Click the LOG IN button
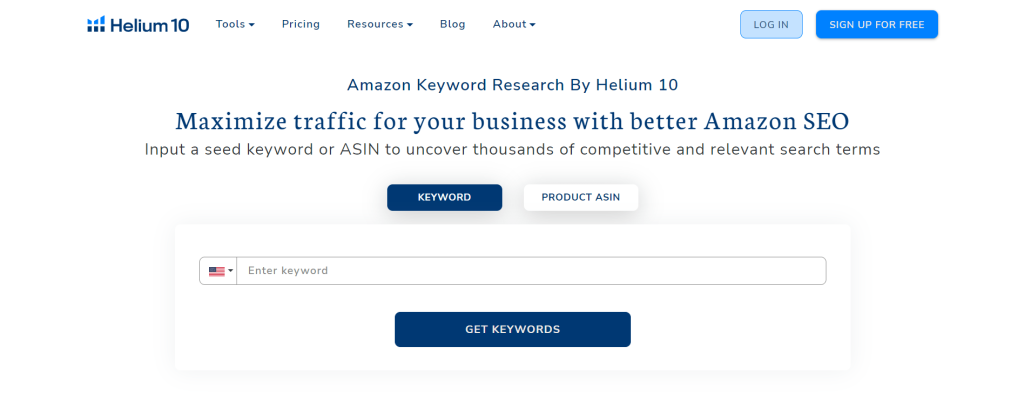1024x413 pixels. click(771, 25)
